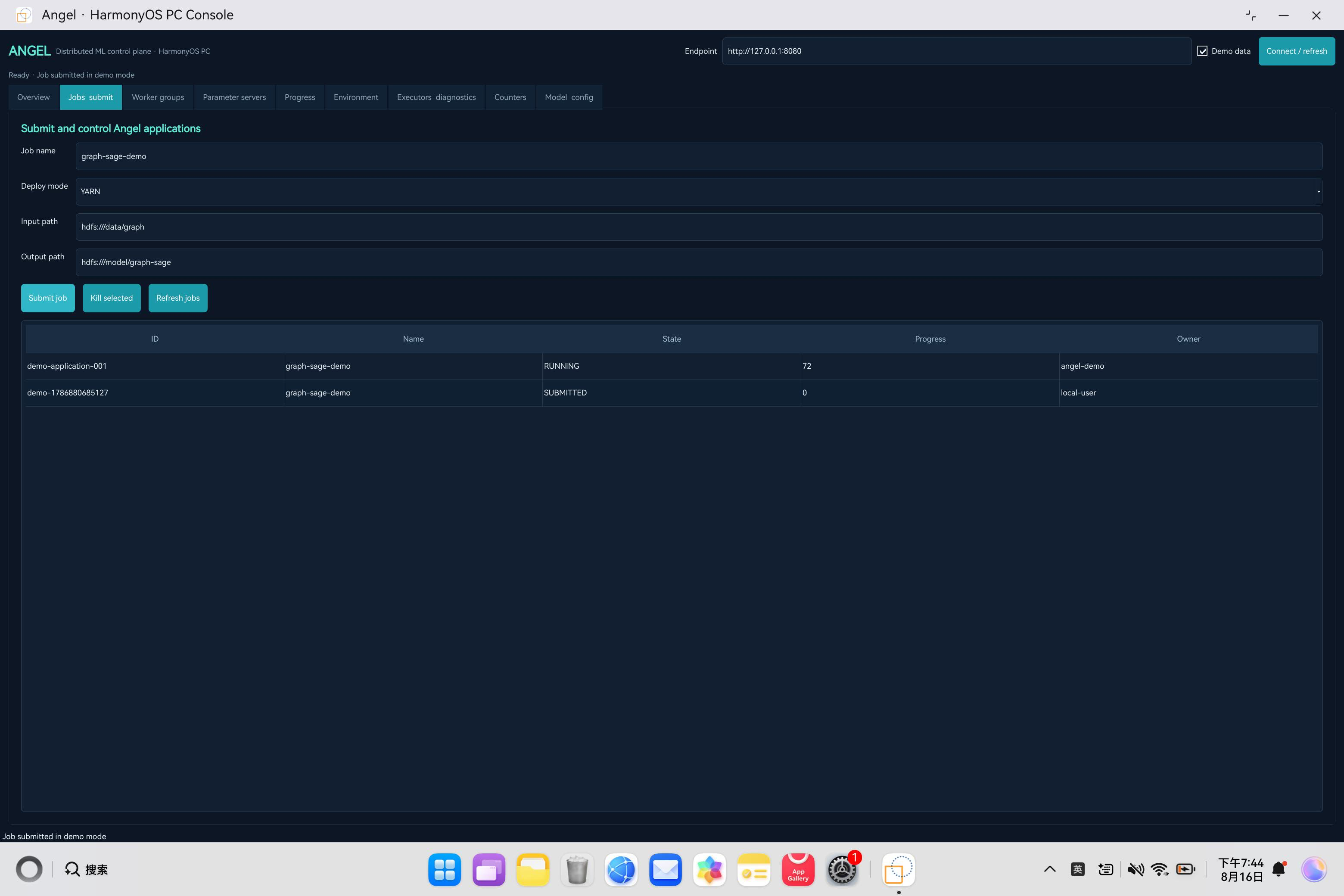This screenshot has width=1344, height=896.
Task: Open the Gallery photos app in the dock
Action: (x=709, y=870)
